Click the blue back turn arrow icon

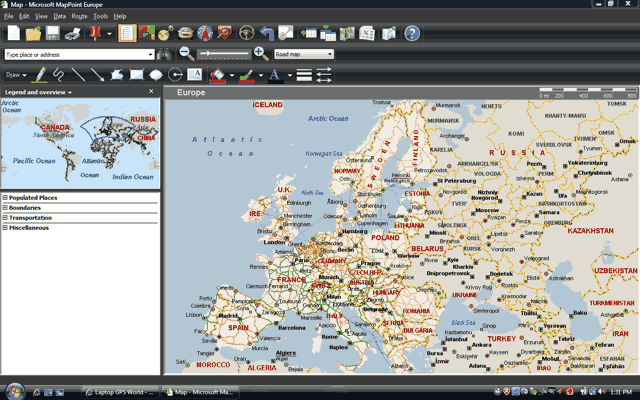tap(267, 33)
